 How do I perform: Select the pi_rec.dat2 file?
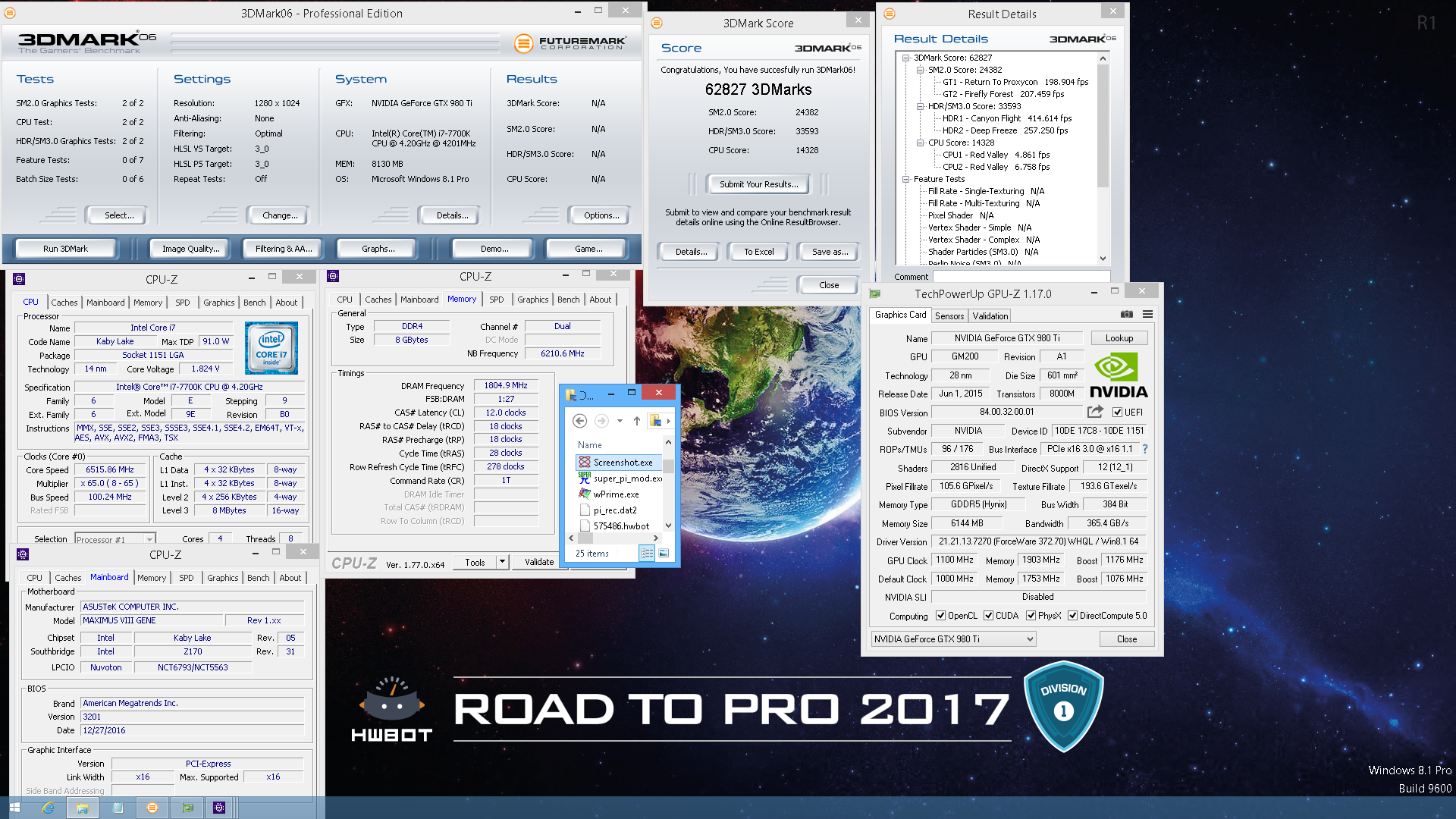(x=615, y=510)
